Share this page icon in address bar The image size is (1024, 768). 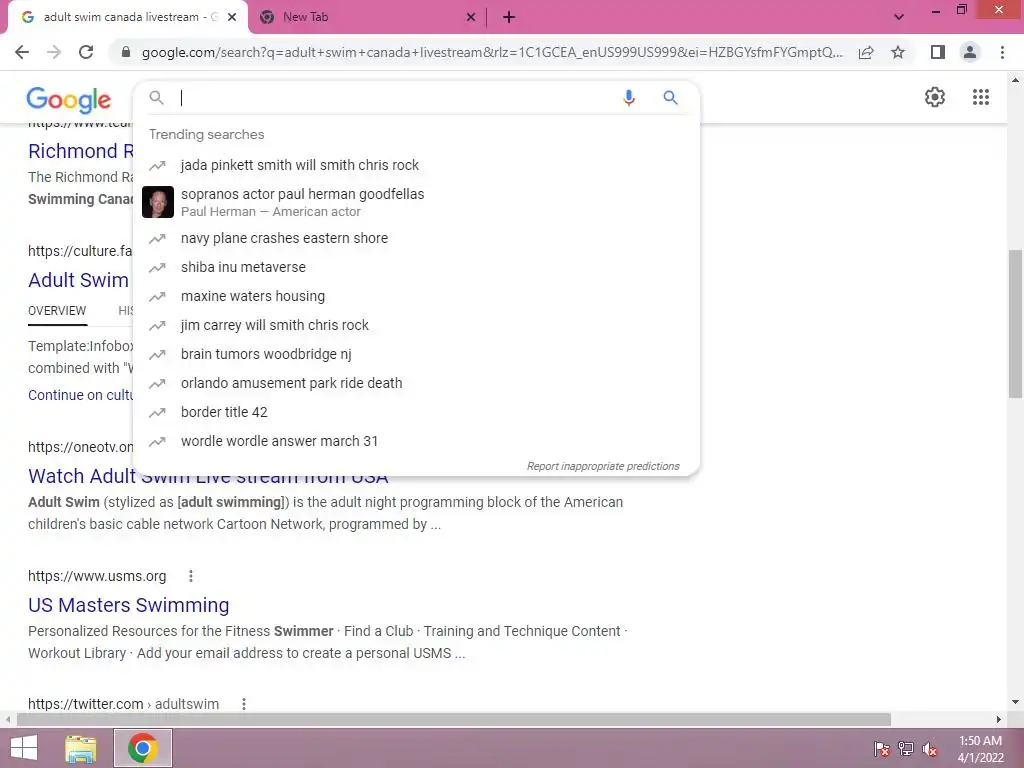pyautogui.click(x=866, y=52)
